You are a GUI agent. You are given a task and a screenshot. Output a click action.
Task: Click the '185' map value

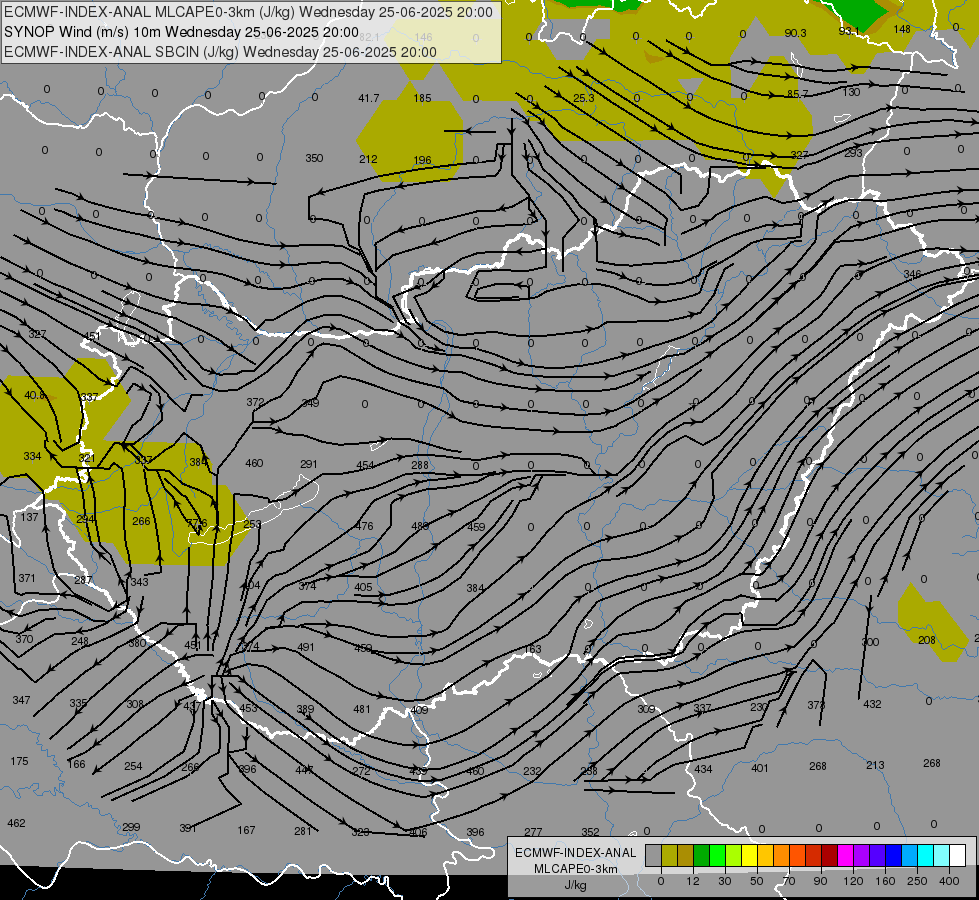pyautogui.click(x=423, y=98)
